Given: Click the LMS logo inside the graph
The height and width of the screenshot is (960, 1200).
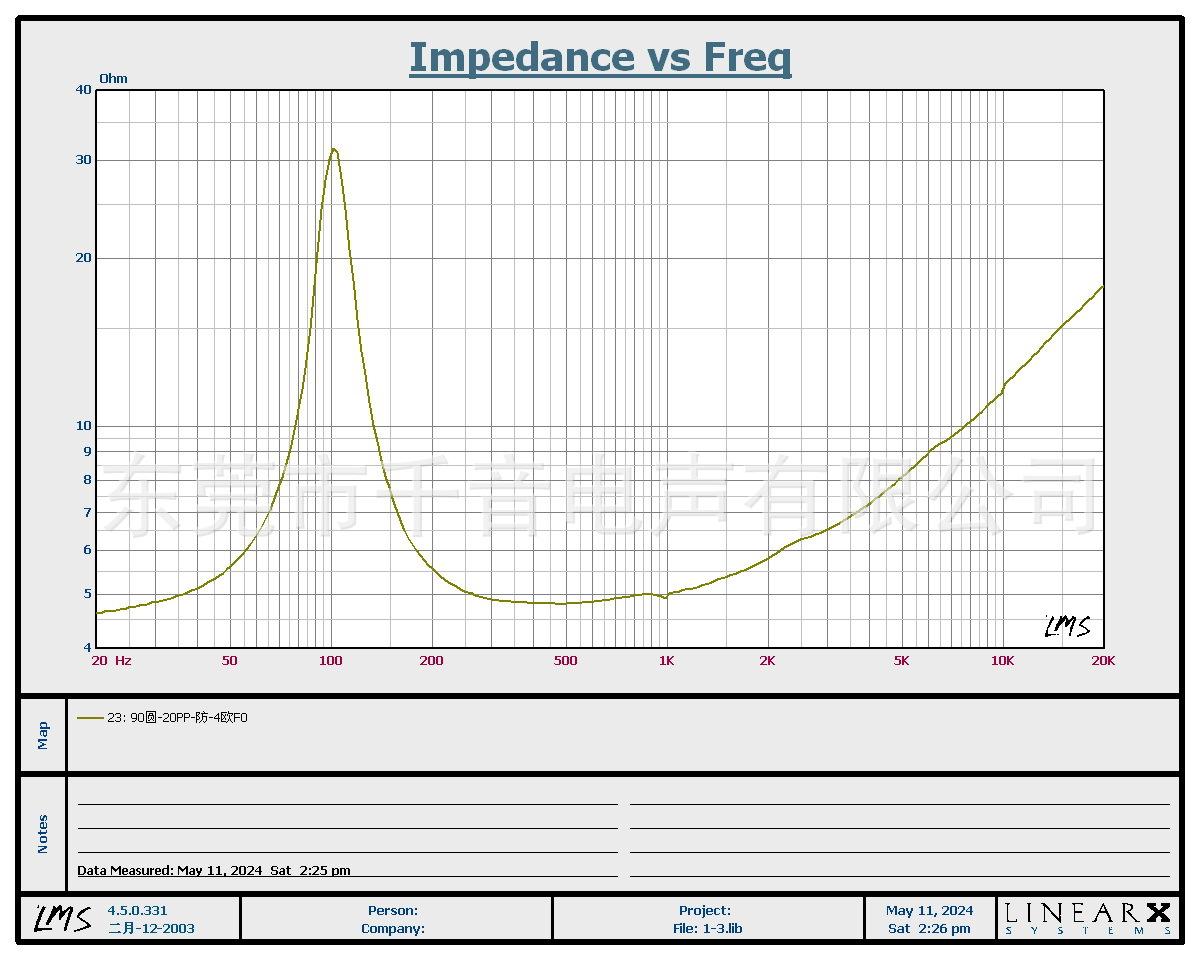Looking at the screenshot, I should click(1067, 627).
